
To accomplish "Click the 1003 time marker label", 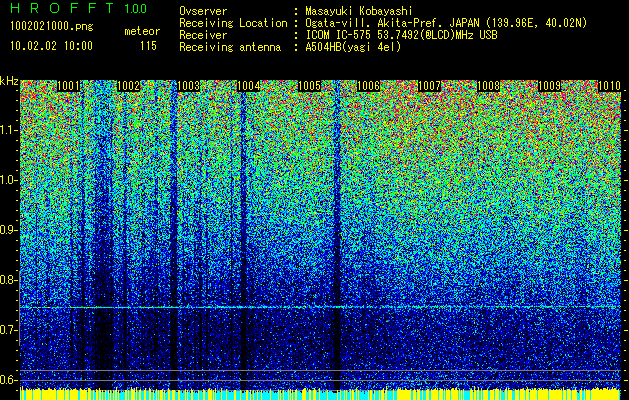I will 189,86.
